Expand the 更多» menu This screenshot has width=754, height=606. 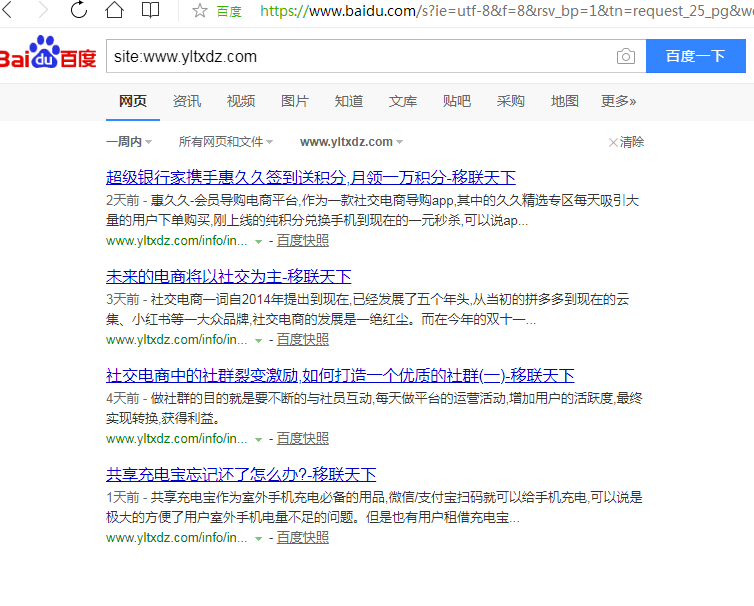pos(618,101)
